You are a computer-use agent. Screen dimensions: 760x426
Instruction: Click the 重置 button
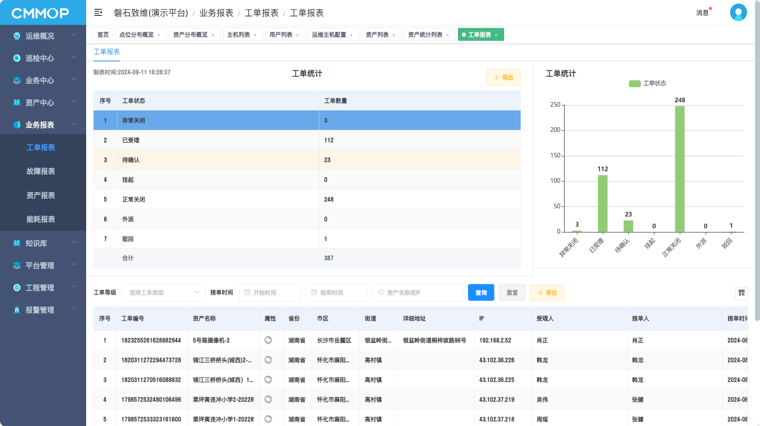[x=511, y=293]
